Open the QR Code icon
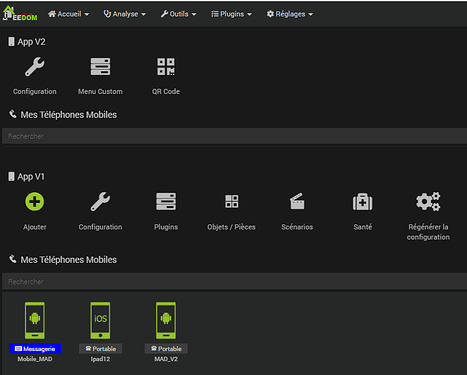 click(x=166, y=67)
